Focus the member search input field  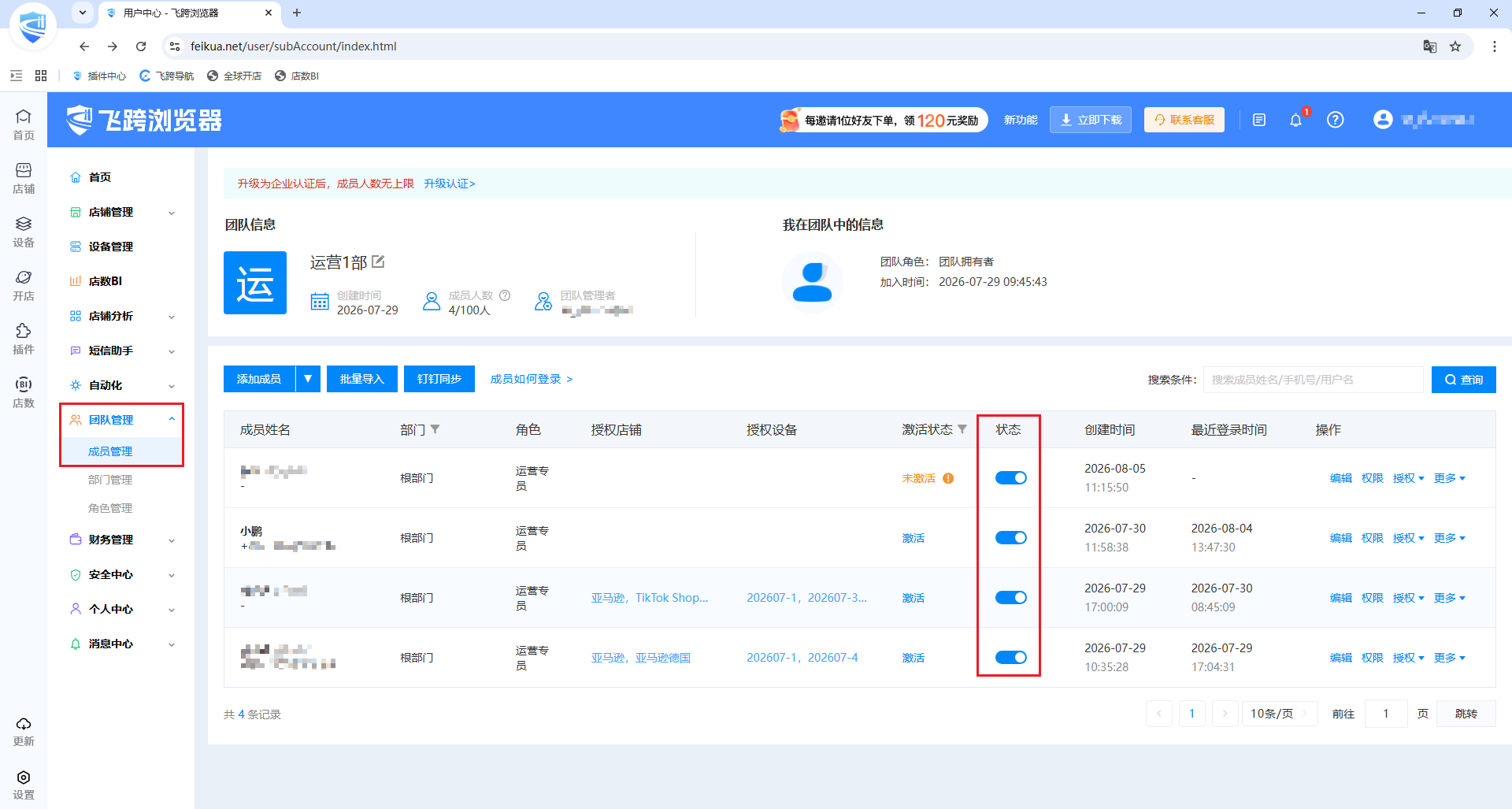pos(1314,380)
